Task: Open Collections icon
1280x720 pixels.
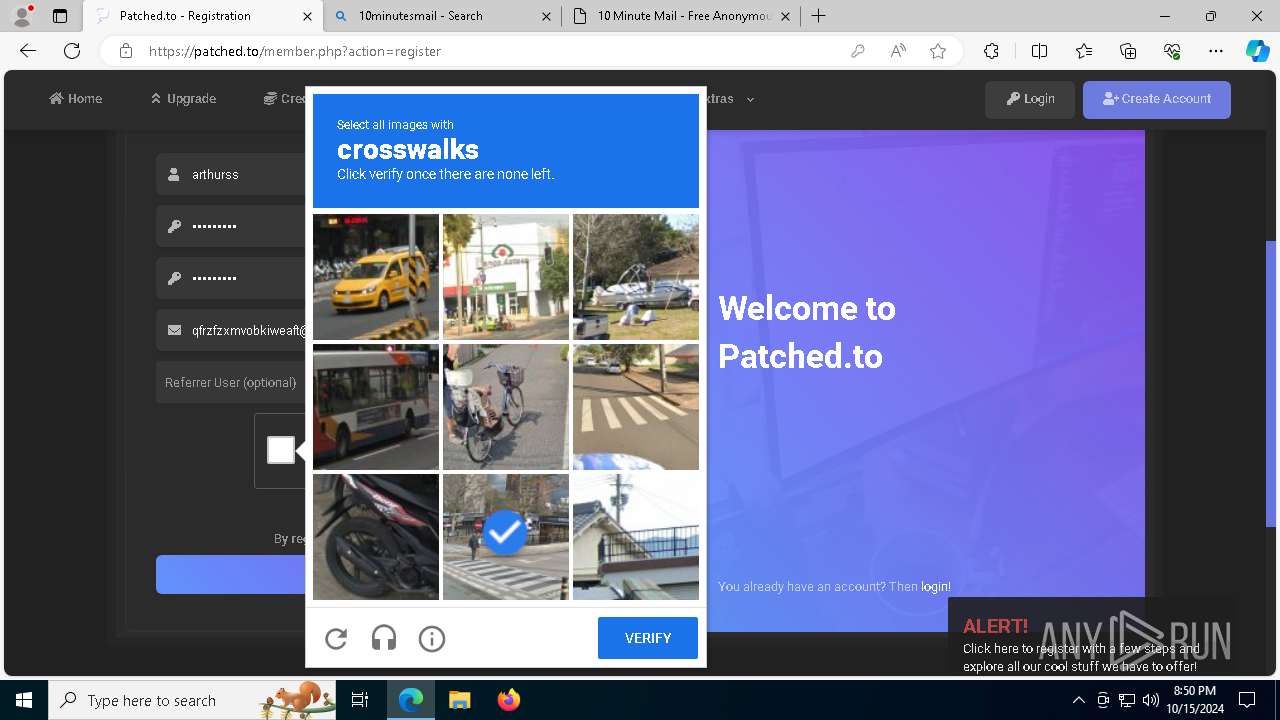Action: click(1128, 51)
